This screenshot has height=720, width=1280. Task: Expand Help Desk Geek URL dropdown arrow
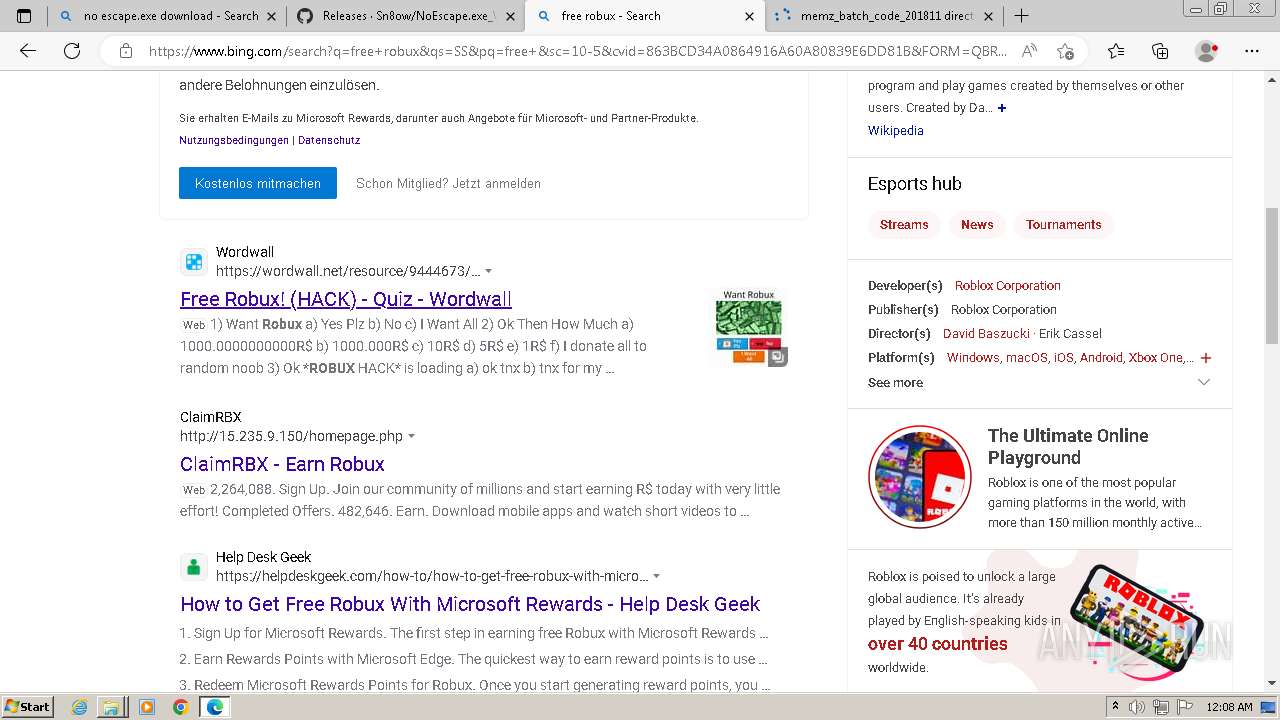[x=656, y=576]
